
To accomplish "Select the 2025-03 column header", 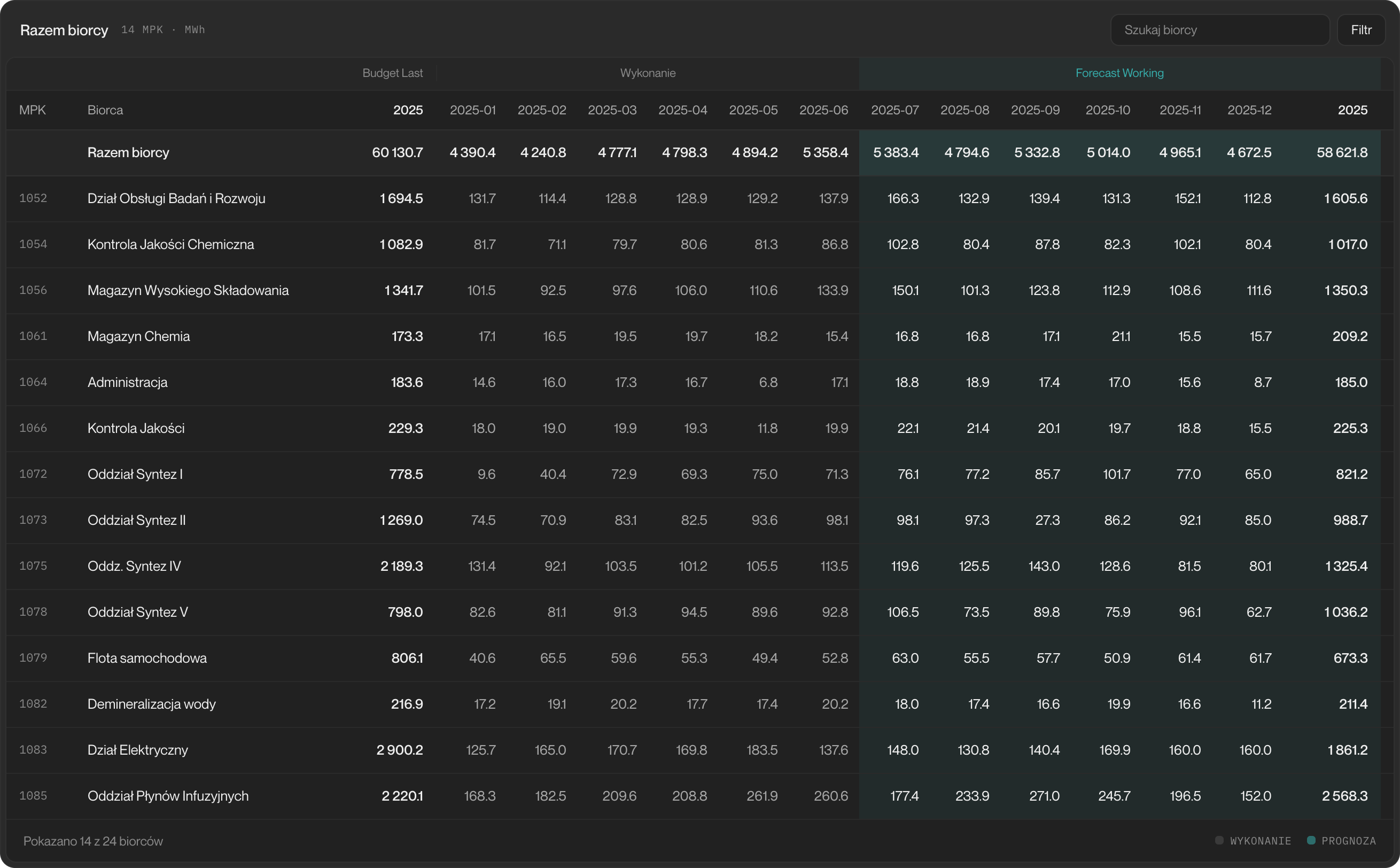I will (612, 110).
